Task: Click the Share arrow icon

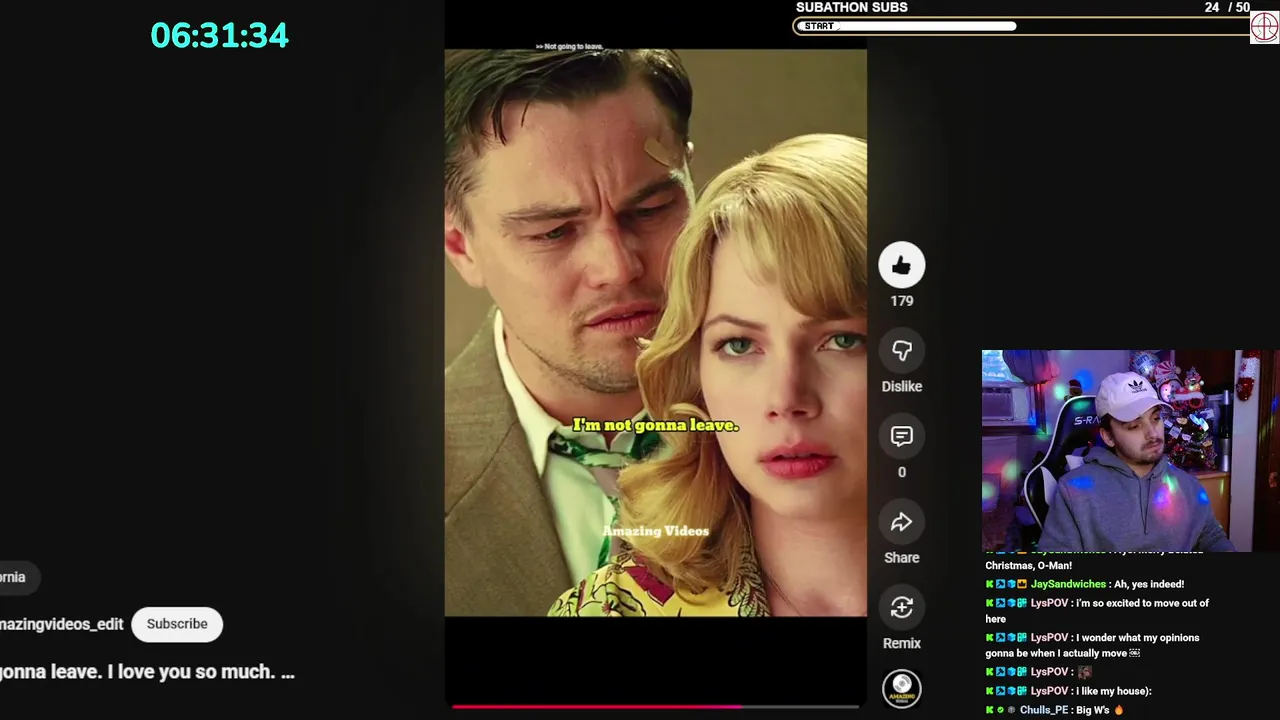Action: point(901,522)
